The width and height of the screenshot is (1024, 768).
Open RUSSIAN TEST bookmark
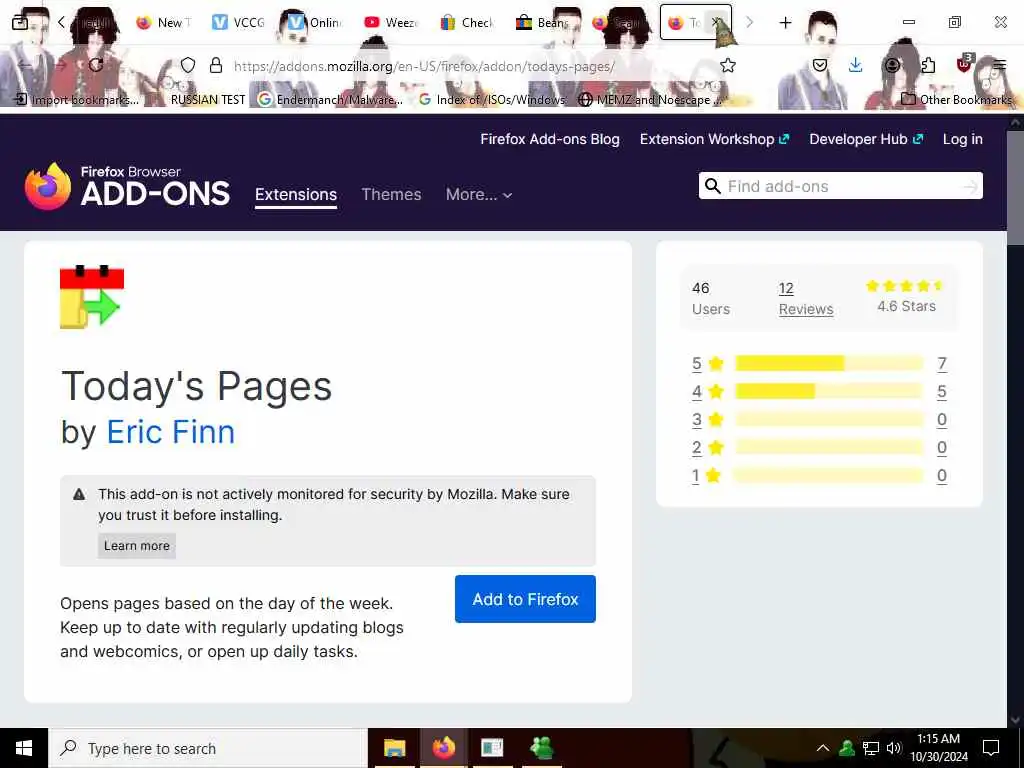click(x=208, y=99)
